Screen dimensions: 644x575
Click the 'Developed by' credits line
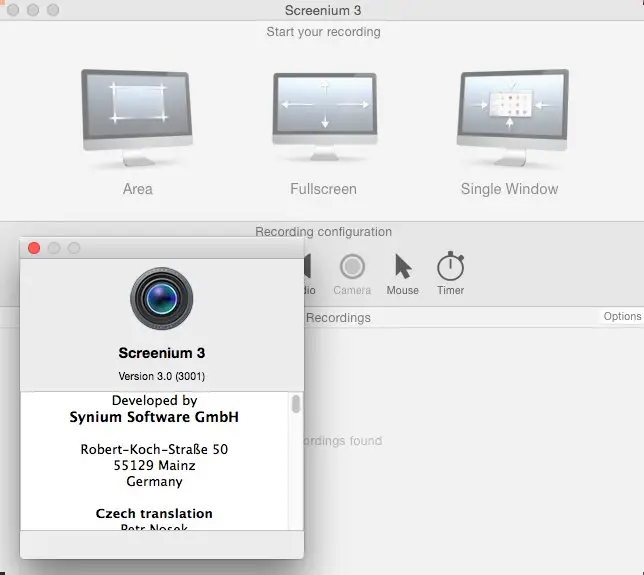(154, 400)
